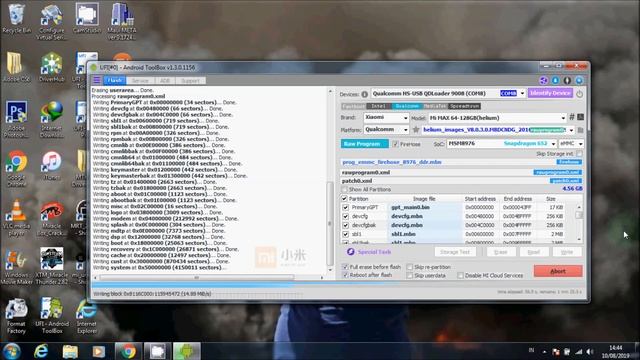Click the folder browse icon after firmware path
The height and width of the screenshot is (360, 640).
[580, 130]
